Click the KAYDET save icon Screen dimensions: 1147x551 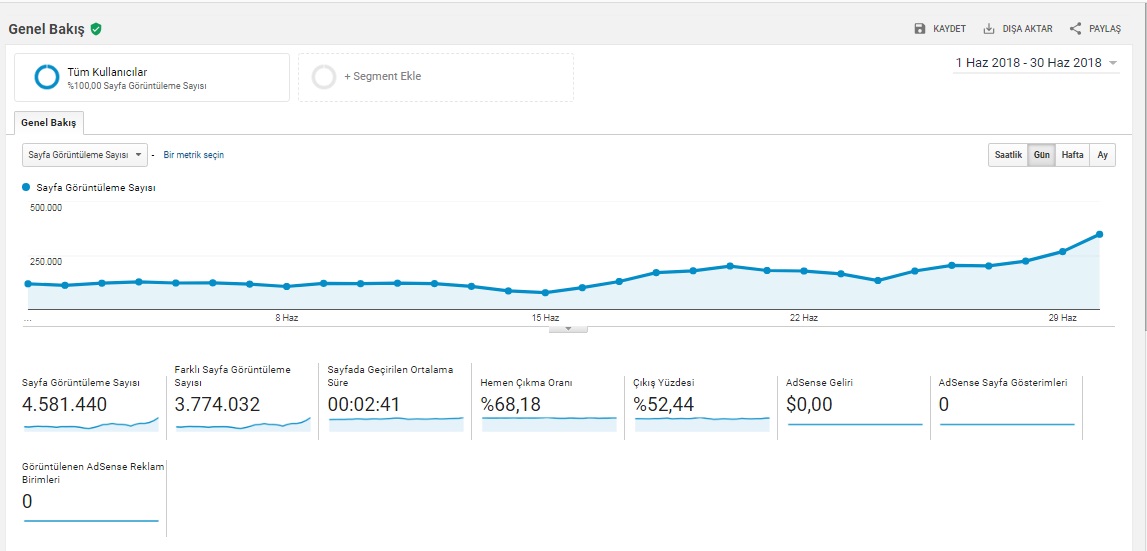pyautogui.click(x=920, y=29)
